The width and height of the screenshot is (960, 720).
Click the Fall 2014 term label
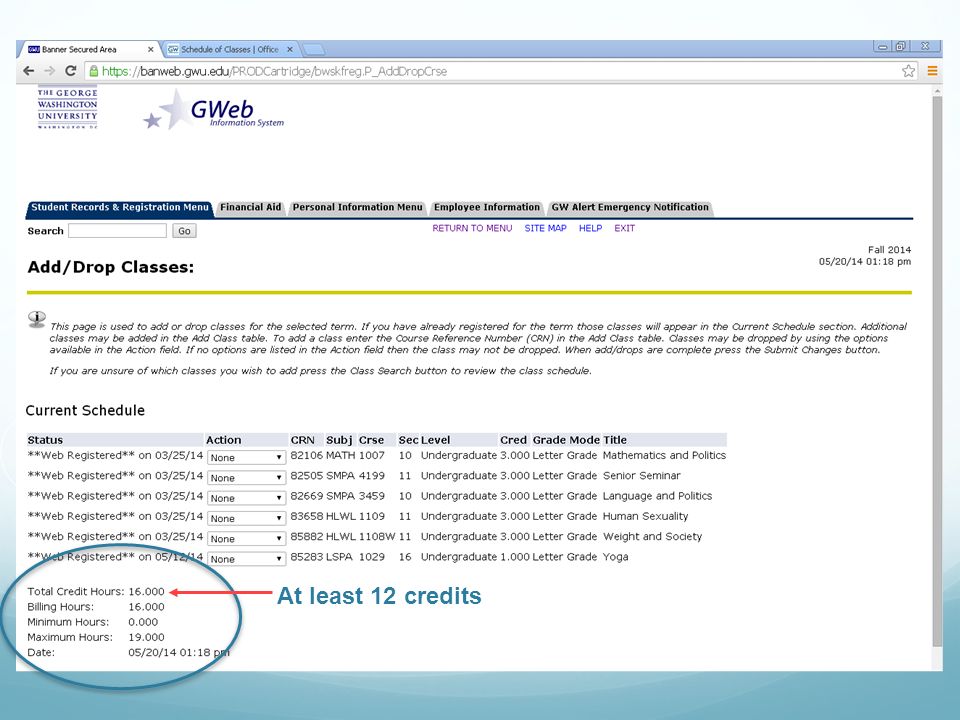889,250
